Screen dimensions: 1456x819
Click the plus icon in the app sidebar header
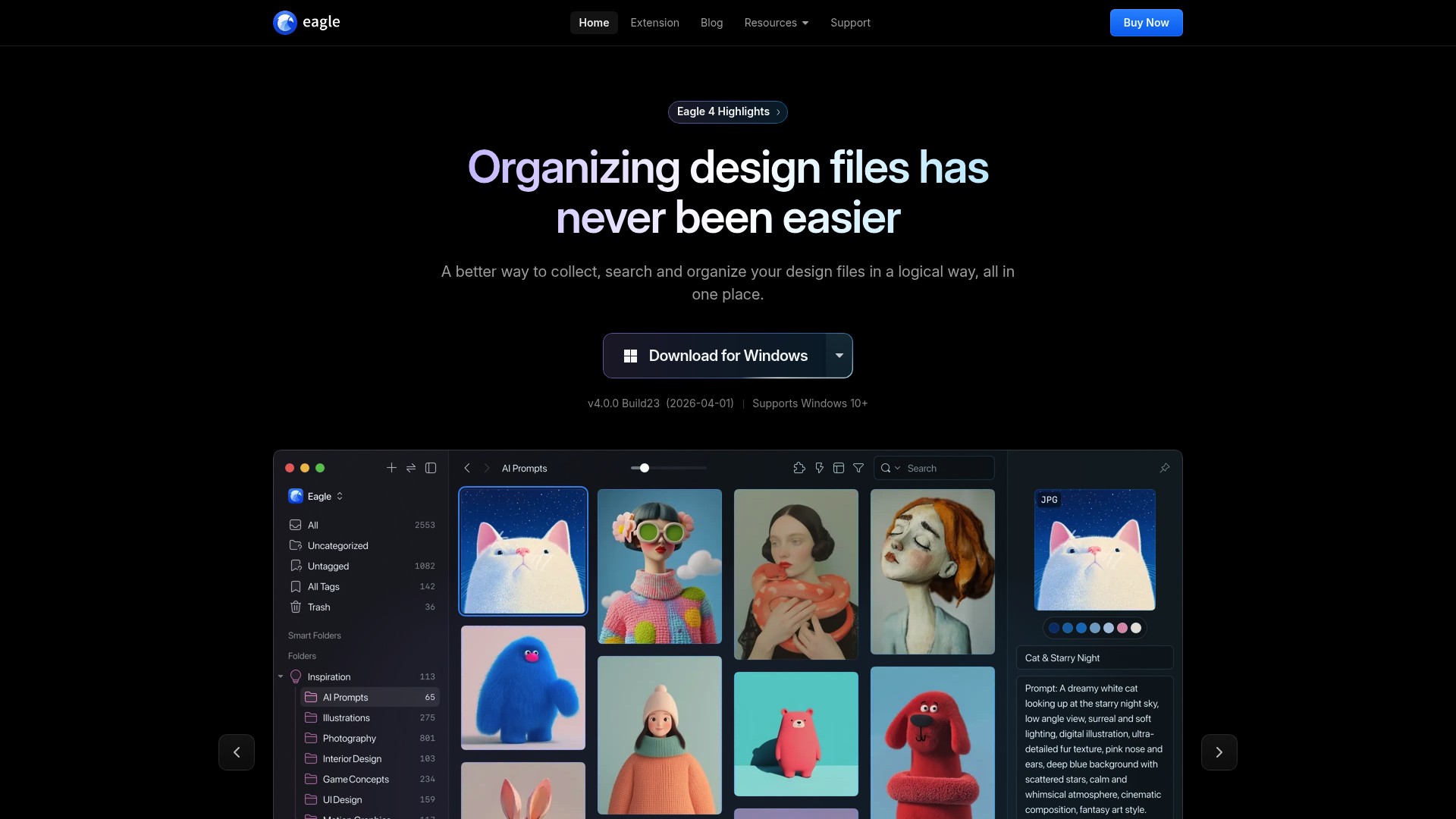pyautogui.click(x=391, y=468)
